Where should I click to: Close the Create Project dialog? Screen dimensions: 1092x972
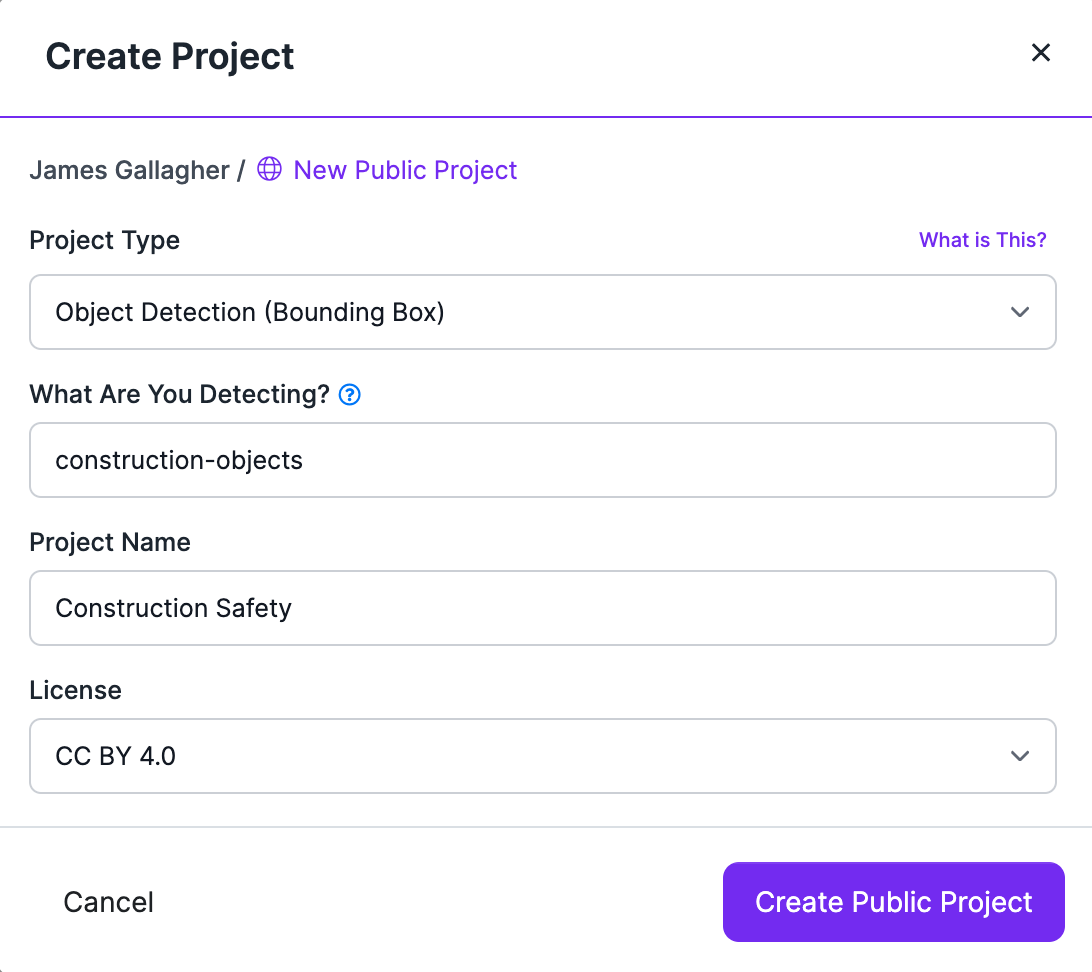point(1040,52)
